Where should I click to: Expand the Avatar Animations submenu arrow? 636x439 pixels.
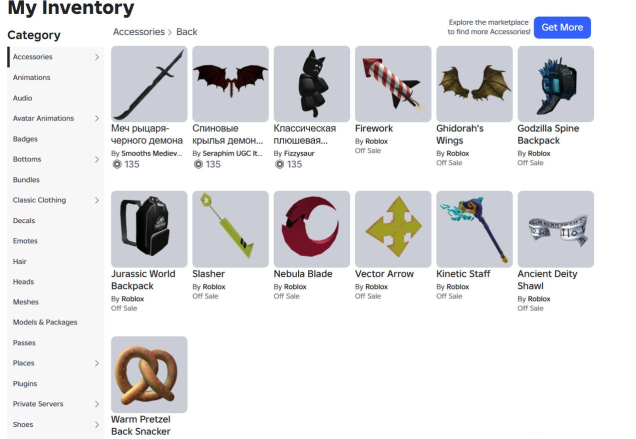click(97, 118)
